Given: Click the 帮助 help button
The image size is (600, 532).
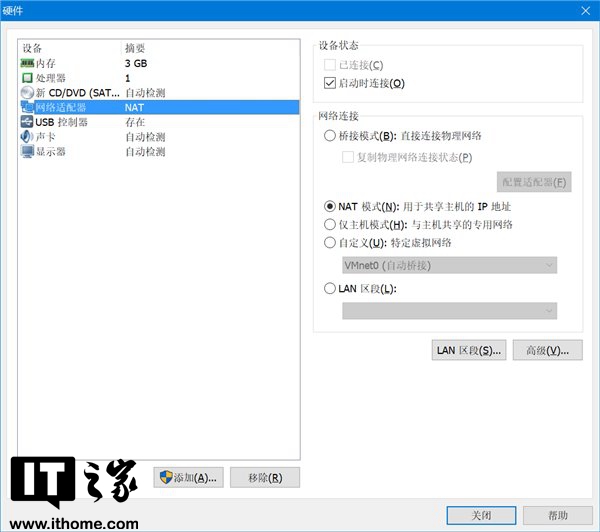Looking at the screenshot, I should 558,515.
